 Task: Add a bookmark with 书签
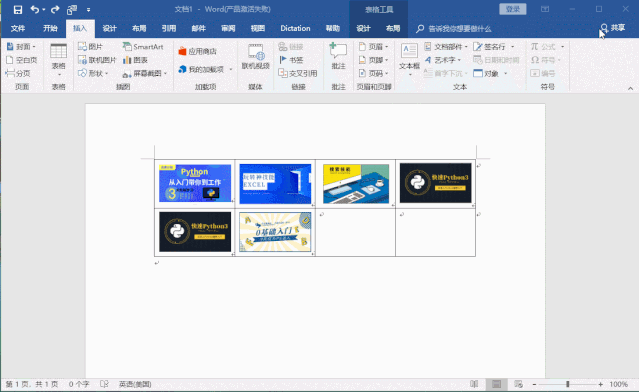coord(291,60)
